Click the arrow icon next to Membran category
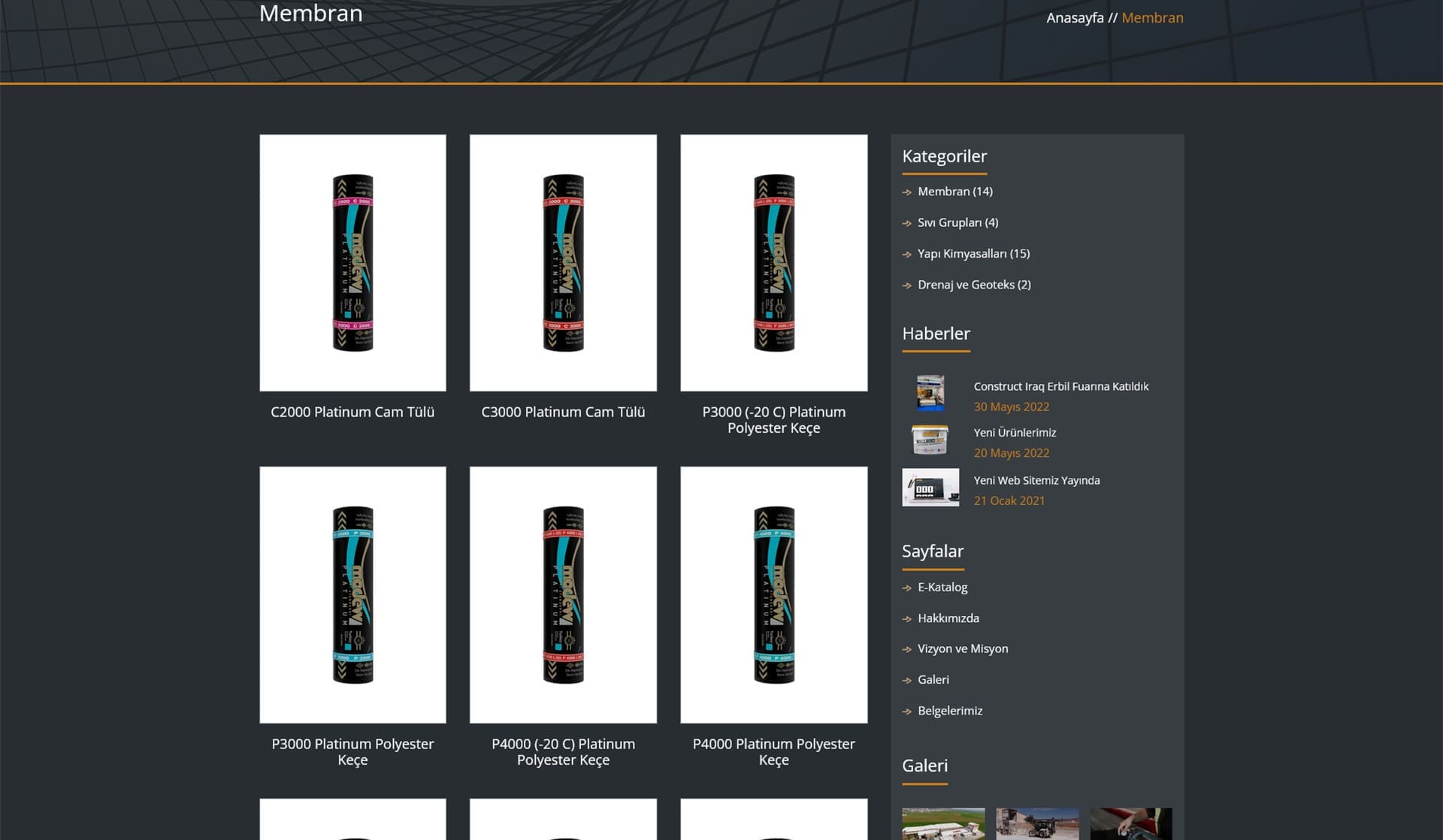The height and width of the screenshot is (840, 1443). pos(907,192)
